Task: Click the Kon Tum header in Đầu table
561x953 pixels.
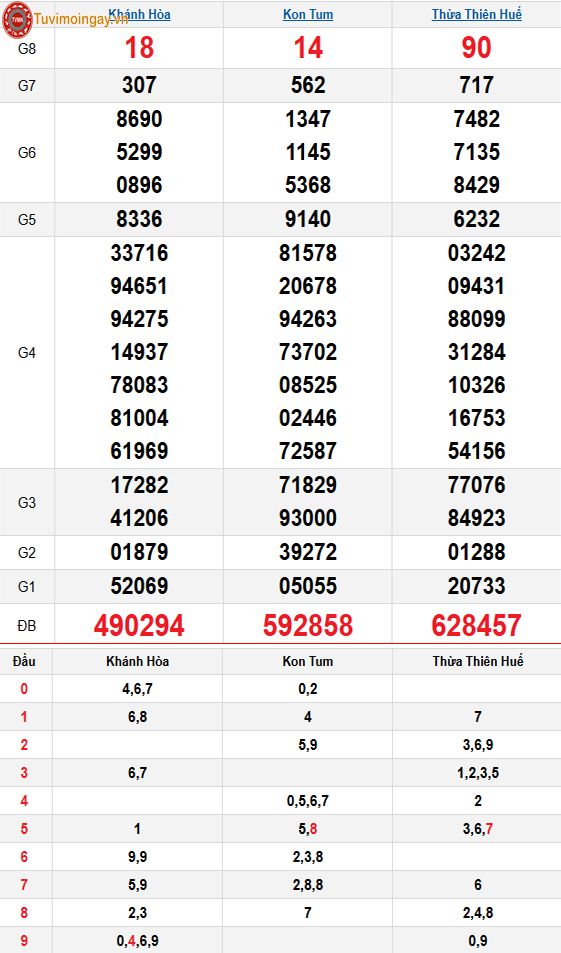Action: pyautogui.click(x=308, y=661)
